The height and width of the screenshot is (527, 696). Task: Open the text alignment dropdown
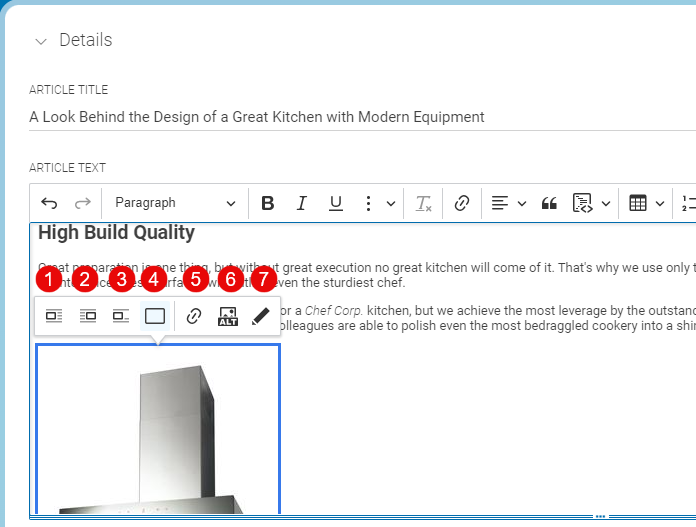(x=509, y=203)
